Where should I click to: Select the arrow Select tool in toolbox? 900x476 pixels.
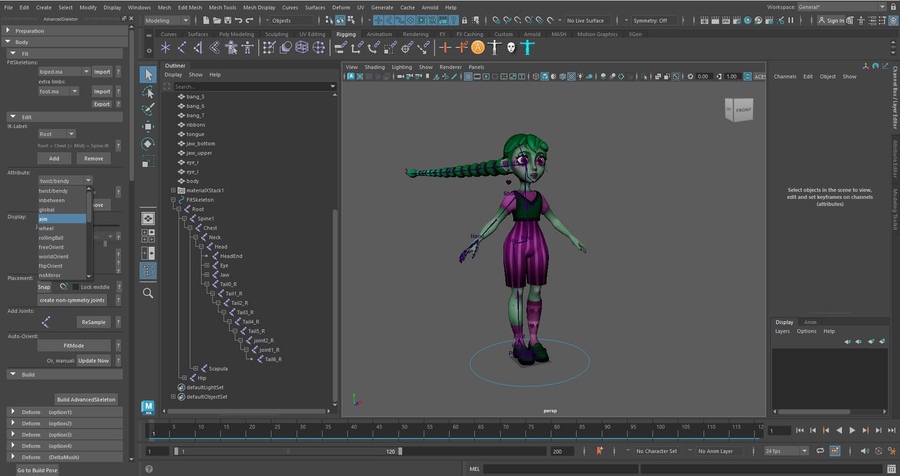(148, 75)
